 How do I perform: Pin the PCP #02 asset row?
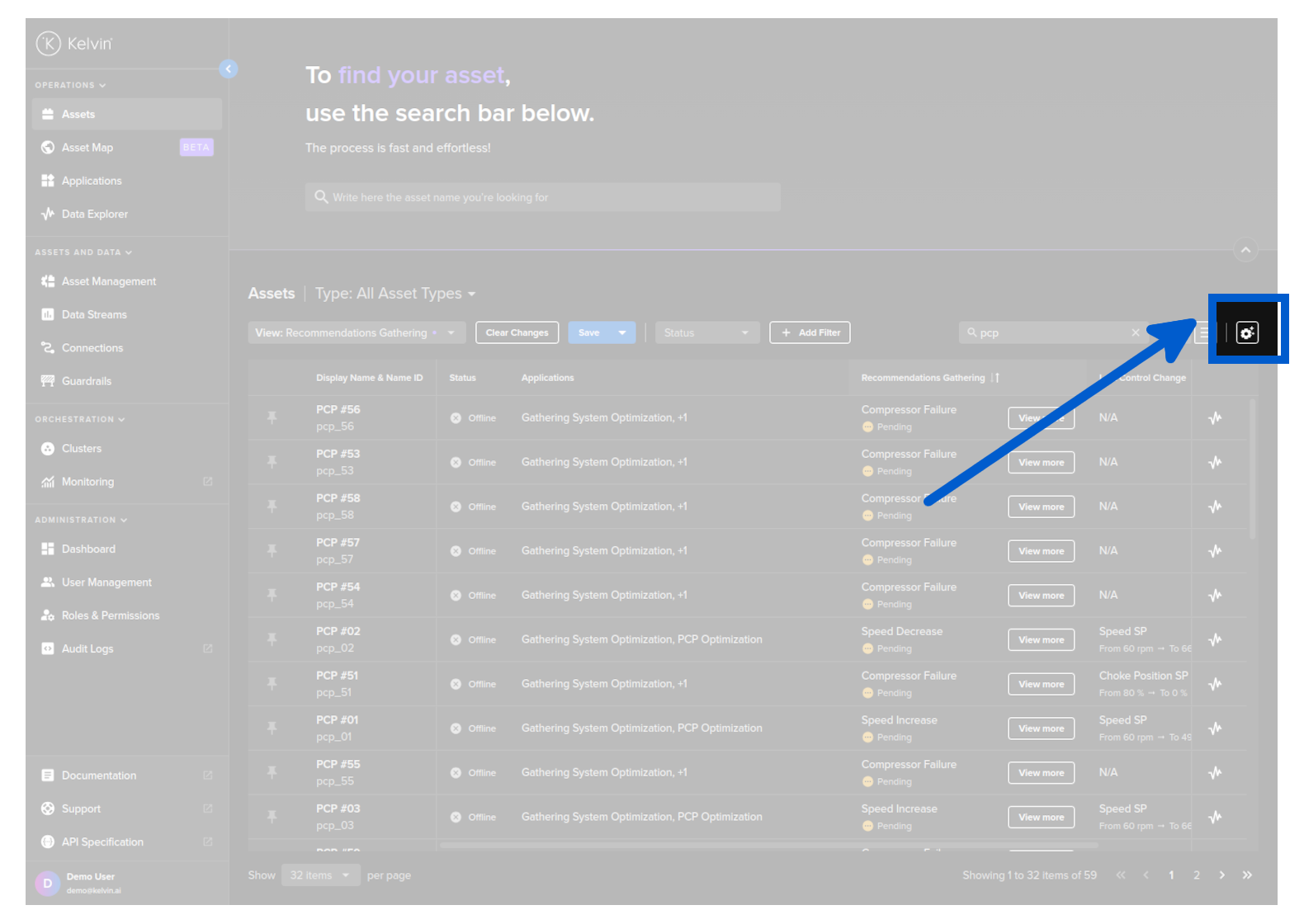point(272,639)
